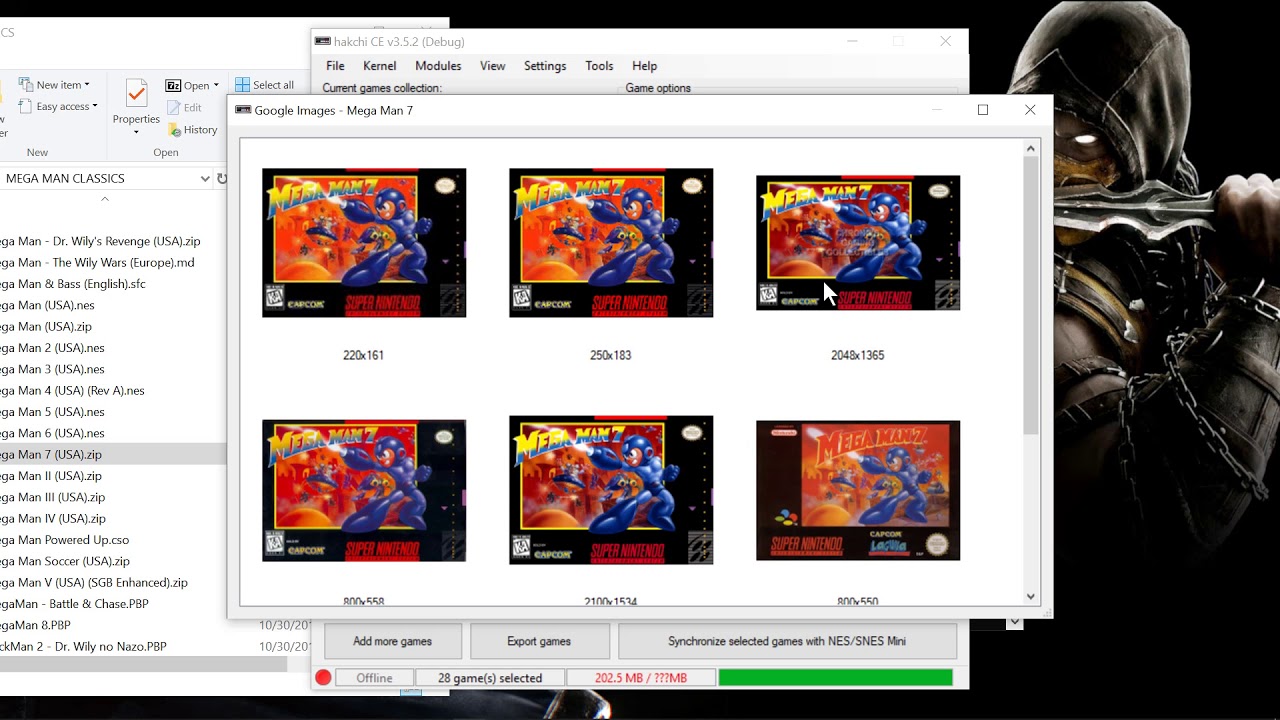Expand the MEGA MAN CLASSICS address dropdown
The width and height of the screenshot is (1280, 720).
pos(205,179)
